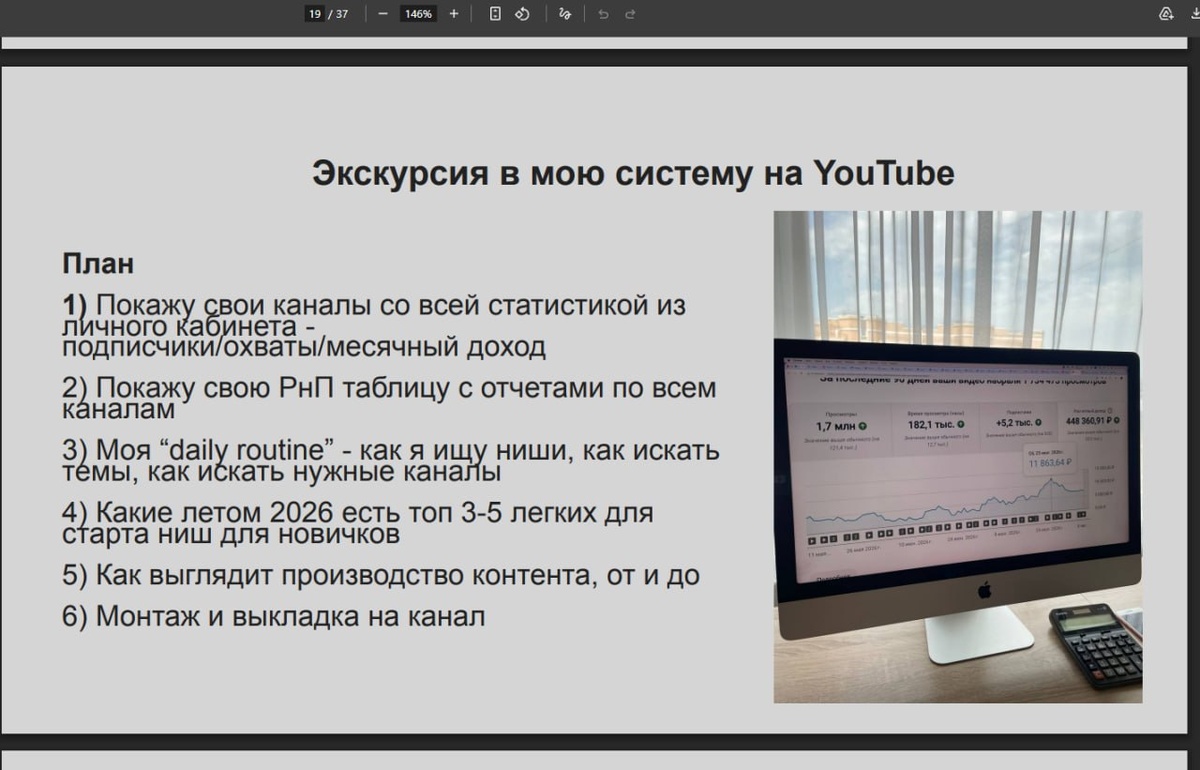1200x770 pixels.
Task: Click the total page count '/ 37'
Action: [x=338, y=14]
